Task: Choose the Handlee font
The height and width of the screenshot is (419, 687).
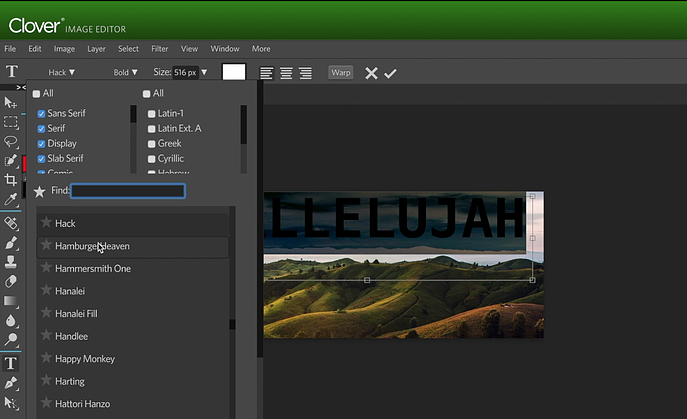Action: pos(133,337)
